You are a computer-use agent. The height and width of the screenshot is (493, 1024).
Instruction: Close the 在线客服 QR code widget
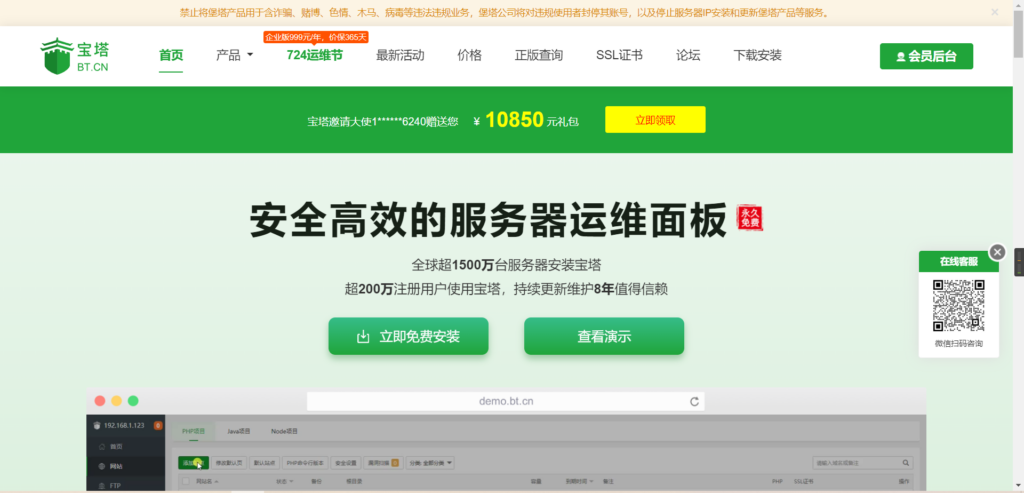pos(996,252)
